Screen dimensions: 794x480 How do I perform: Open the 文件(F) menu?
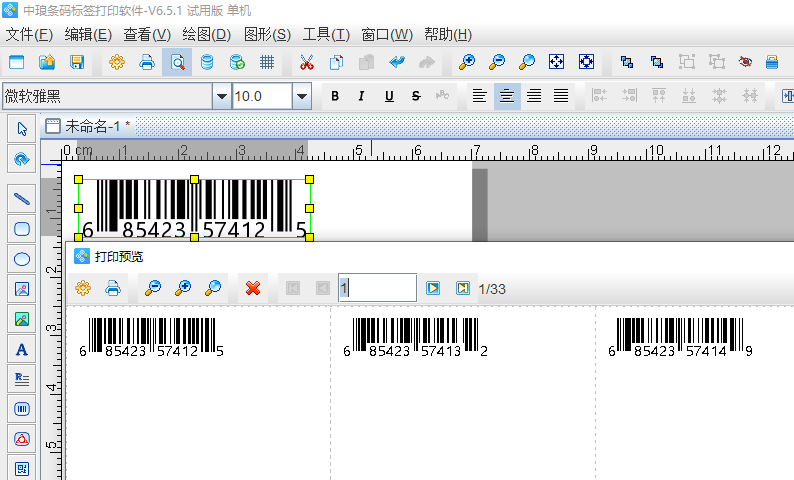pyautogui.click(x=29, y=34)
